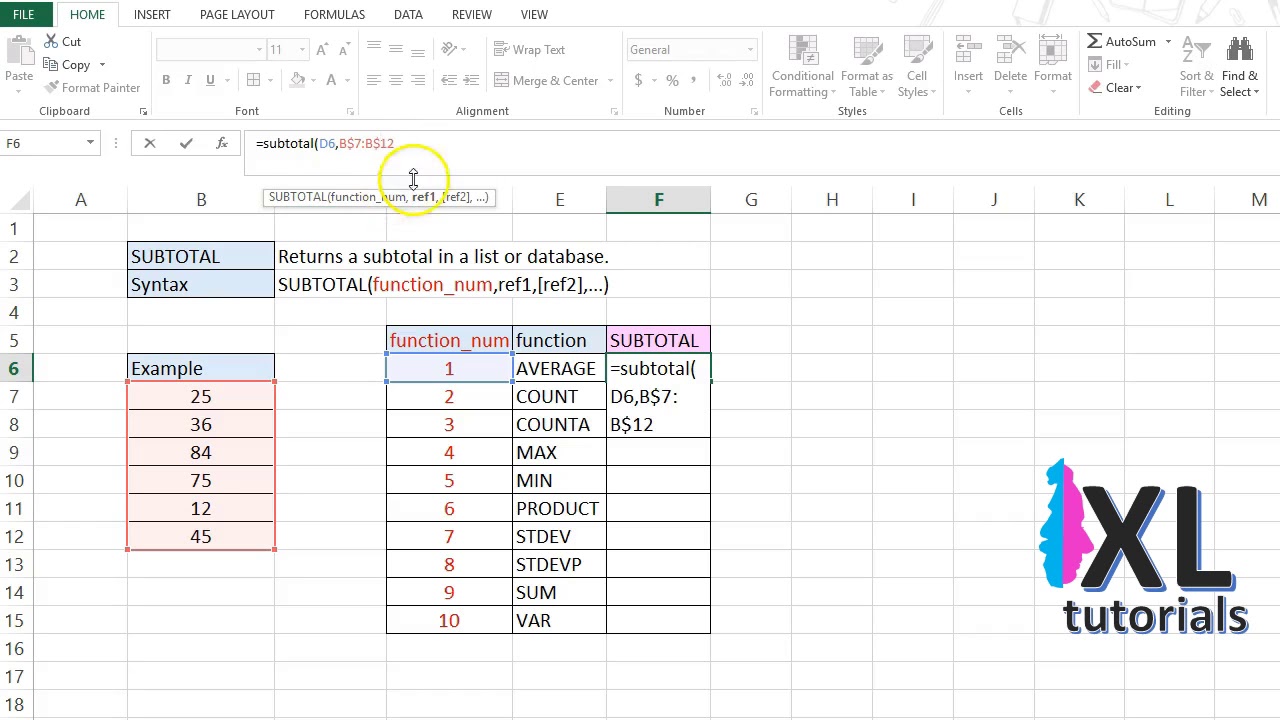Viewport: 1280px width, 720px height.
Task: Expand the font size dropdown
Action: (x=302, y=50)
